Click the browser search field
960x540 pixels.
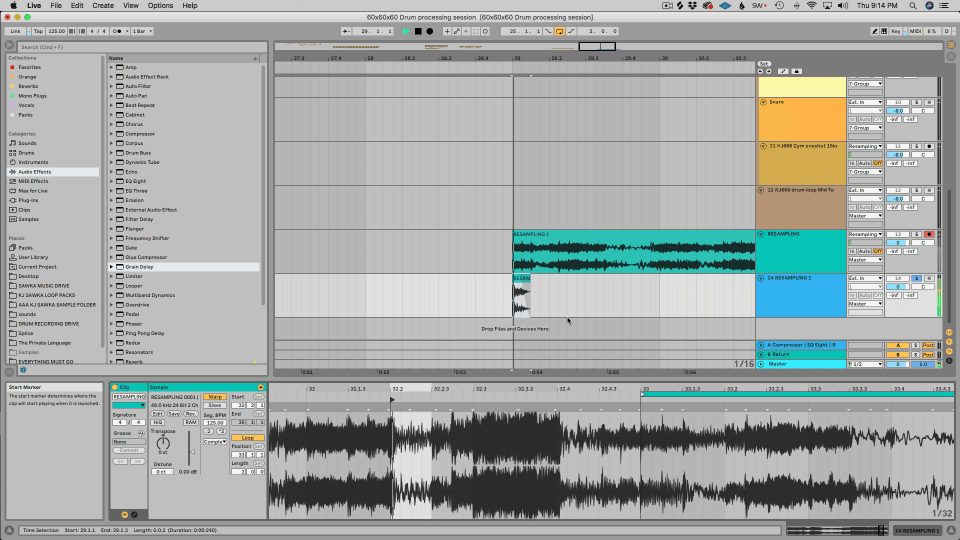pos(141,47)
